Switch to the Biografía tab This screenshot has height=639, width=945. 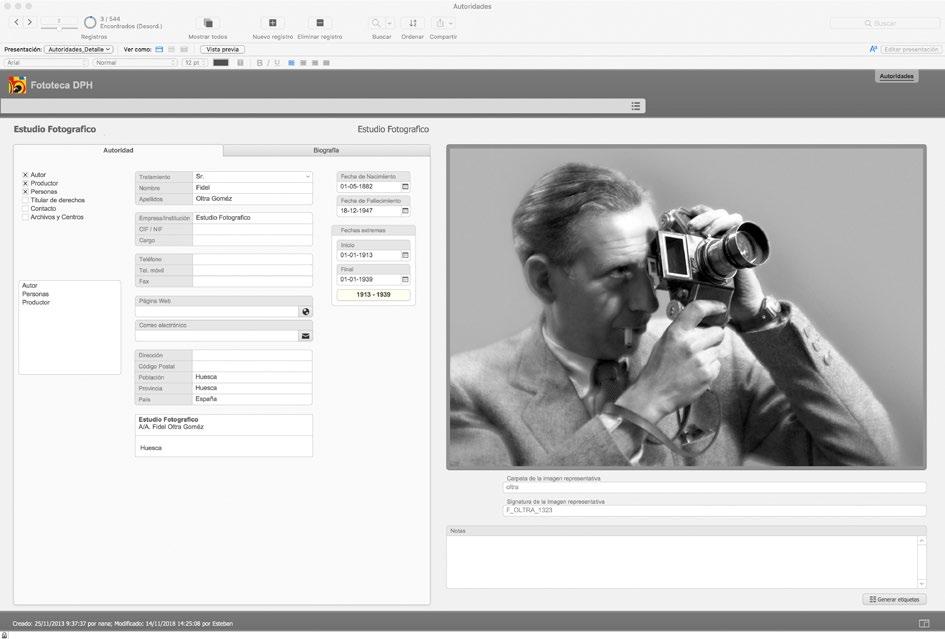326,150
